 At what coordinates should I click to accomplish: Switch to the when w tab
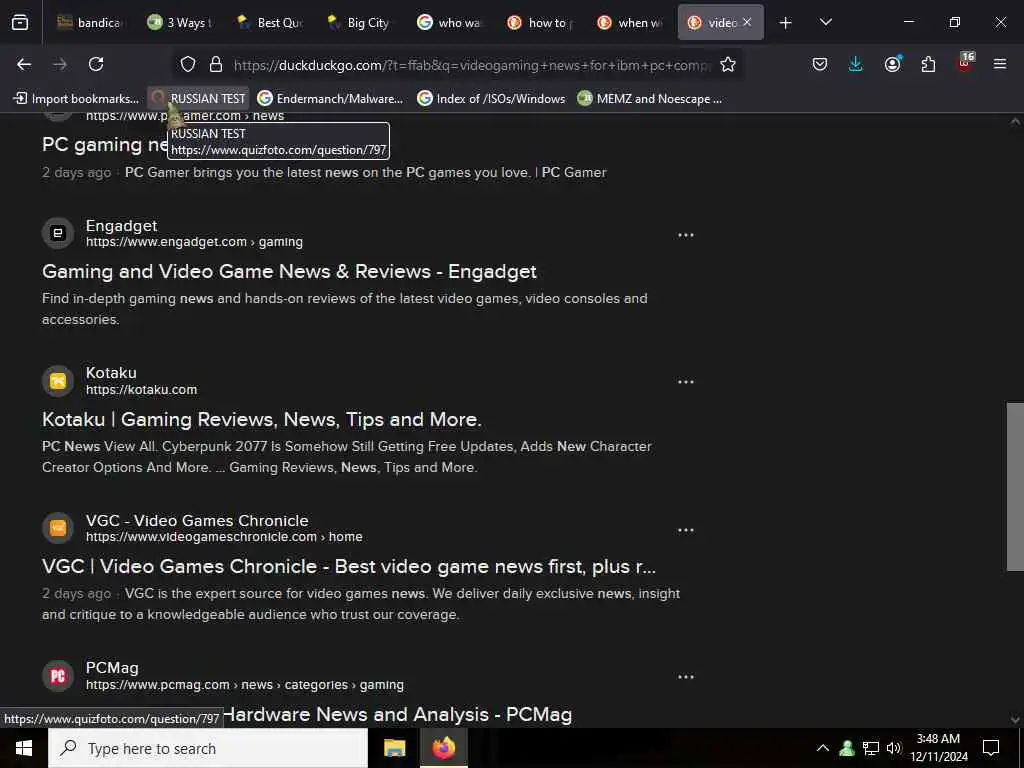(630, 23)
